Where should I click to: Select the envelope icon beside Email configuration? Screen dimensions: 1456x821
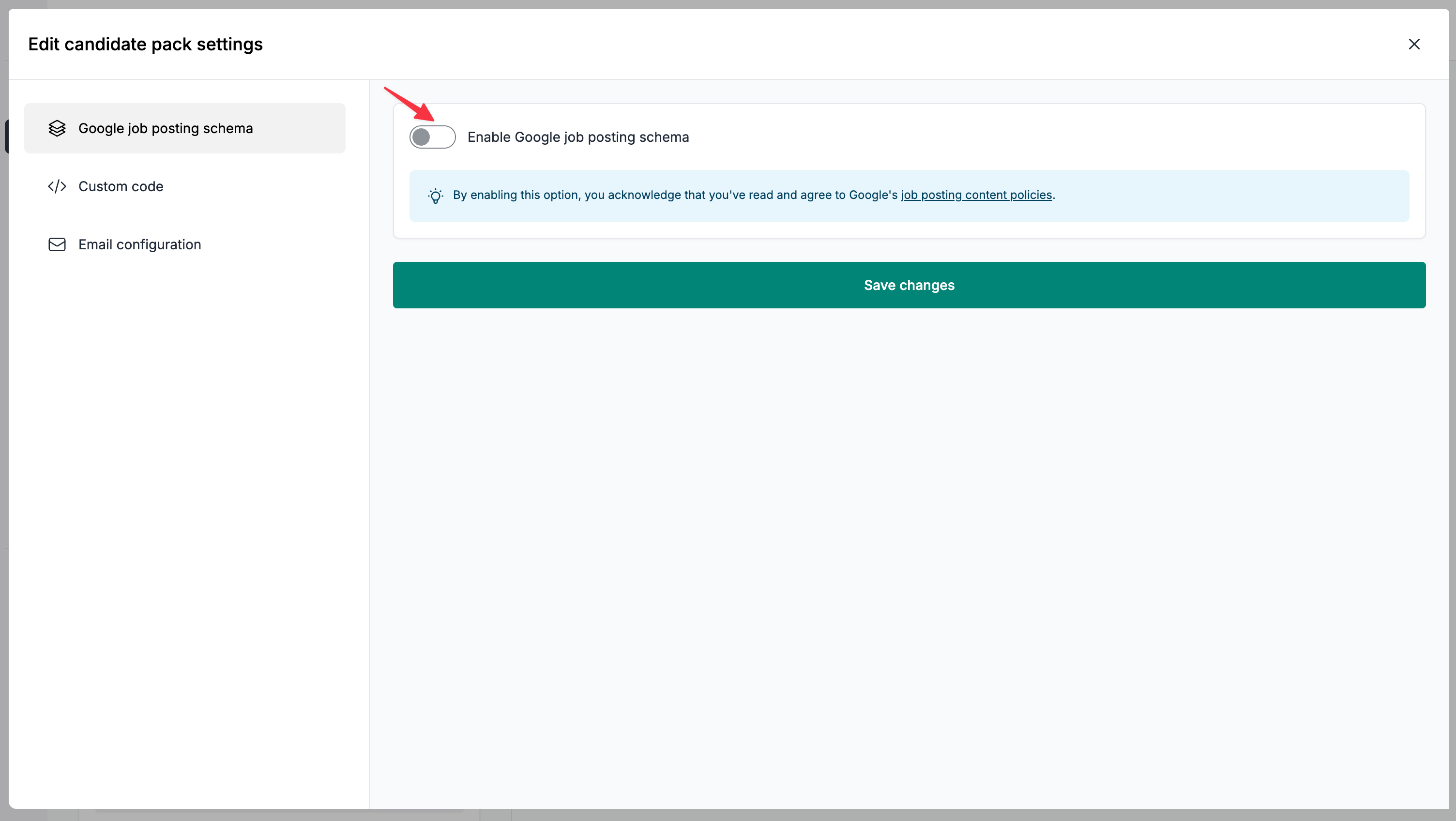pos(57,244)
